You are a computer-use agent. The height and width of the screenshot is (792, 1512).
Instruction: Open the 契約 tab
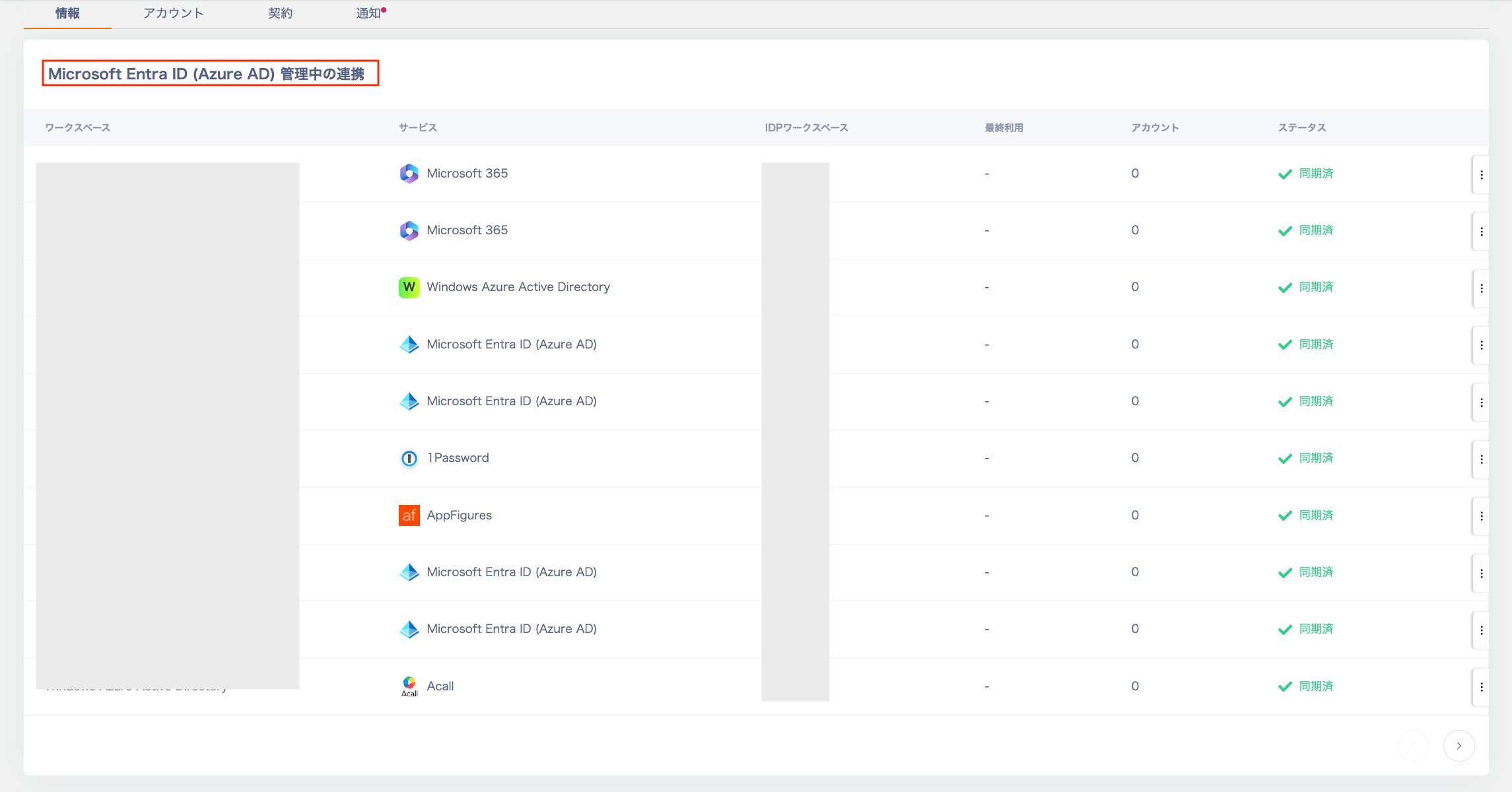tap(281, 13)
